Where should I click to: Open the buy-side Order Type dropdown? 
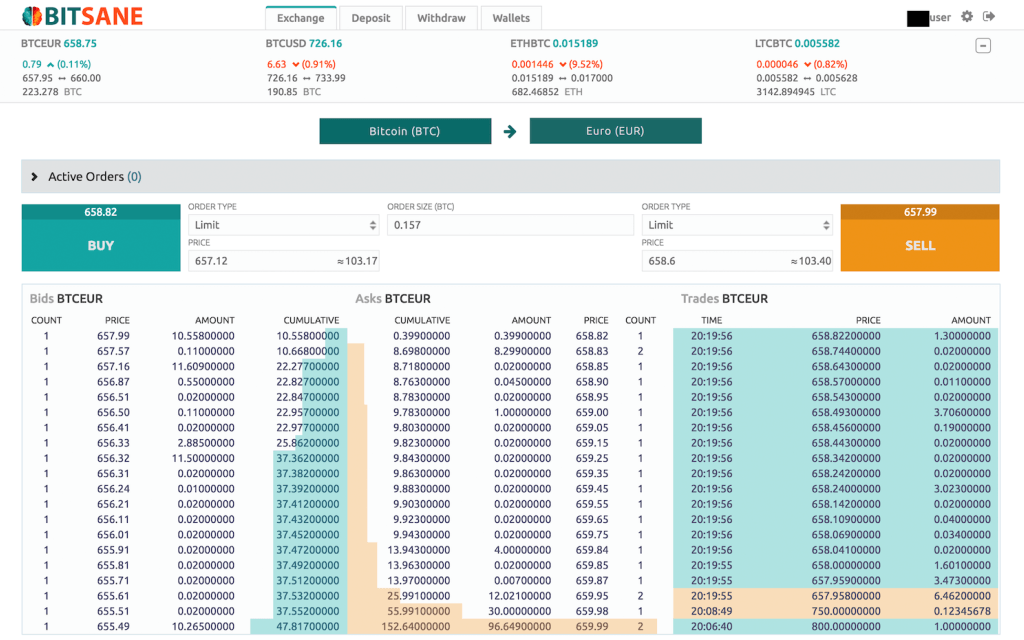click(x=283, y=225)
